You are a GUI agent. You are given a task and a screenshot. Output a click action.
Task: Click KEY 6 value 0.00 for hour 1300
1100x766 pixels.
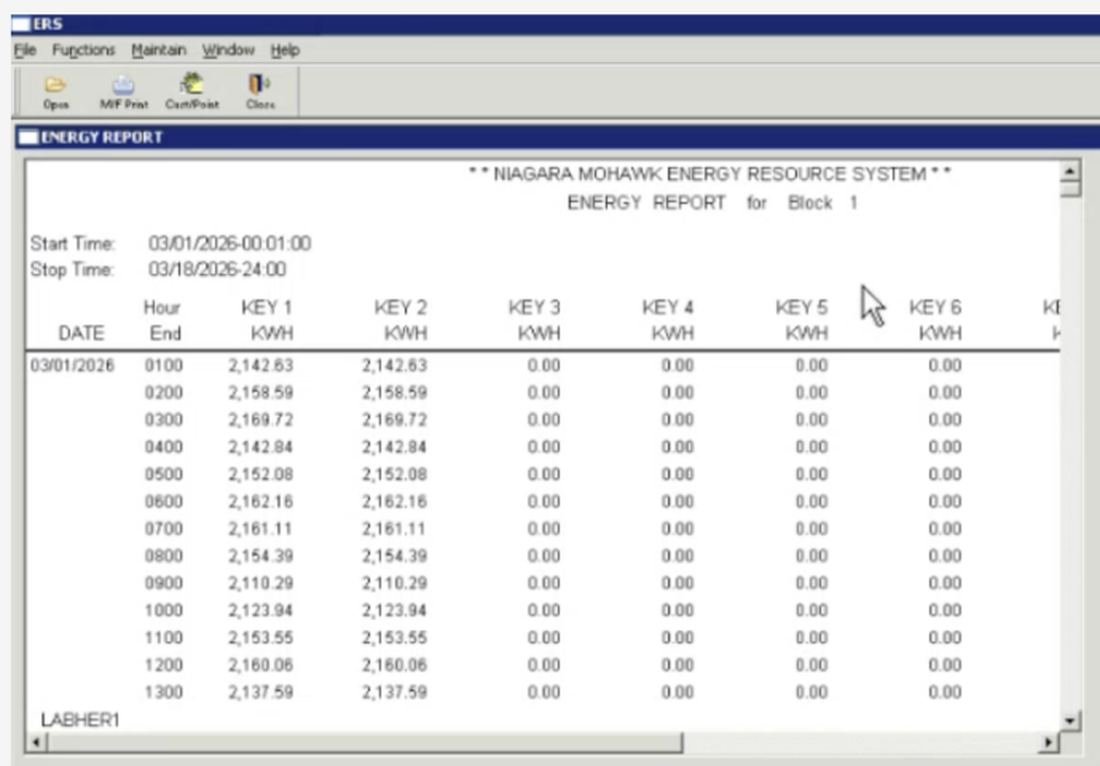pyautogui.click(x=945, y=692)
